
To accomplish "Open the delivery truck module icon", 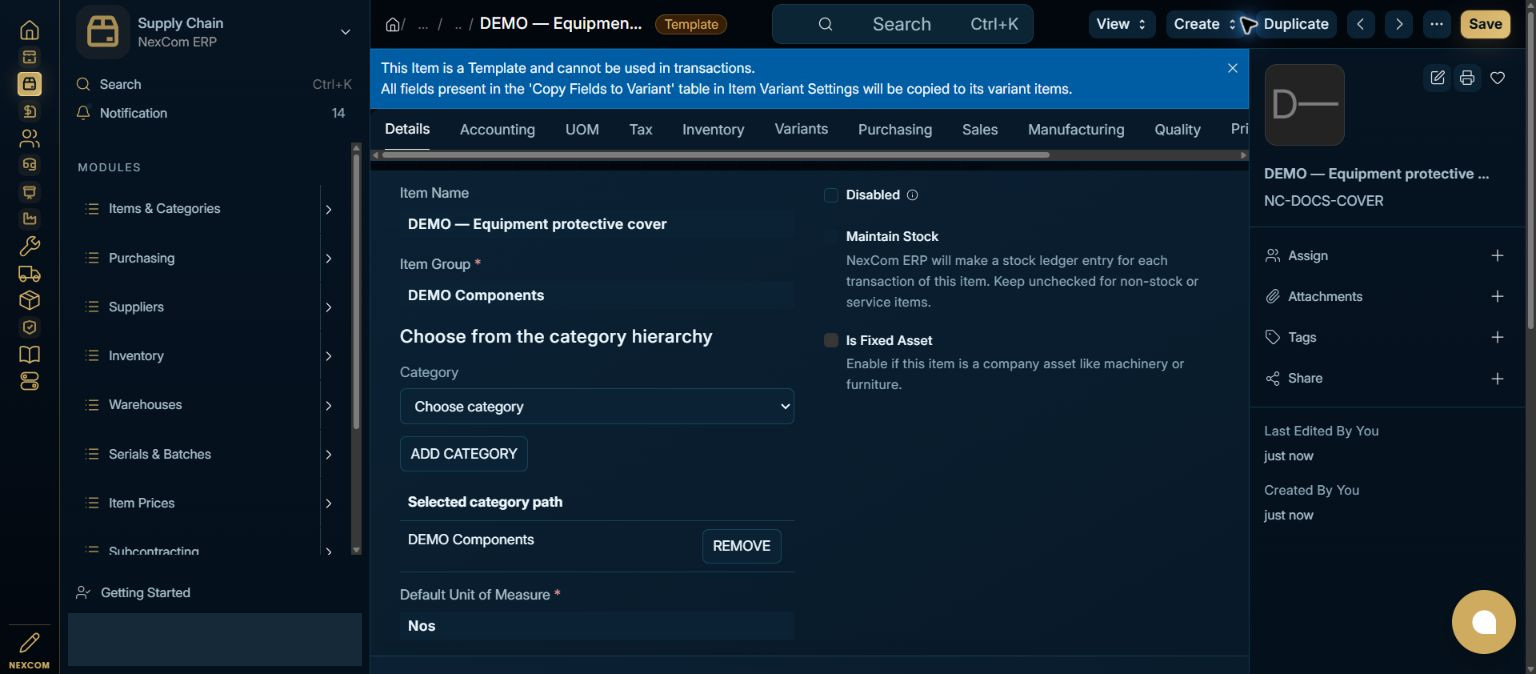I will pos(29,273).
